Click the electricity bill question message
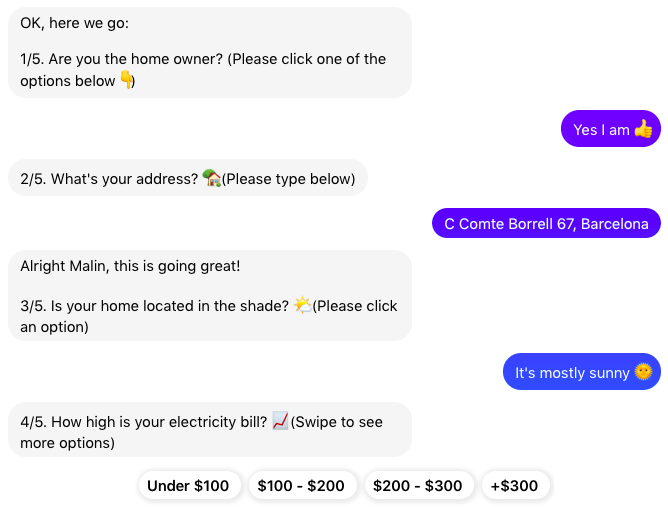 [210, 429]
